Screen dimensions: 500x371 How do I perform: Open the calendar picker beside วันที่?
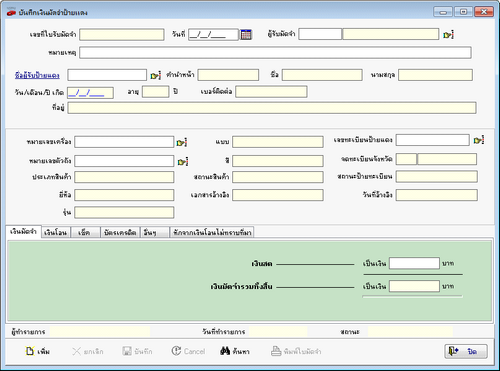click(246, 34)
